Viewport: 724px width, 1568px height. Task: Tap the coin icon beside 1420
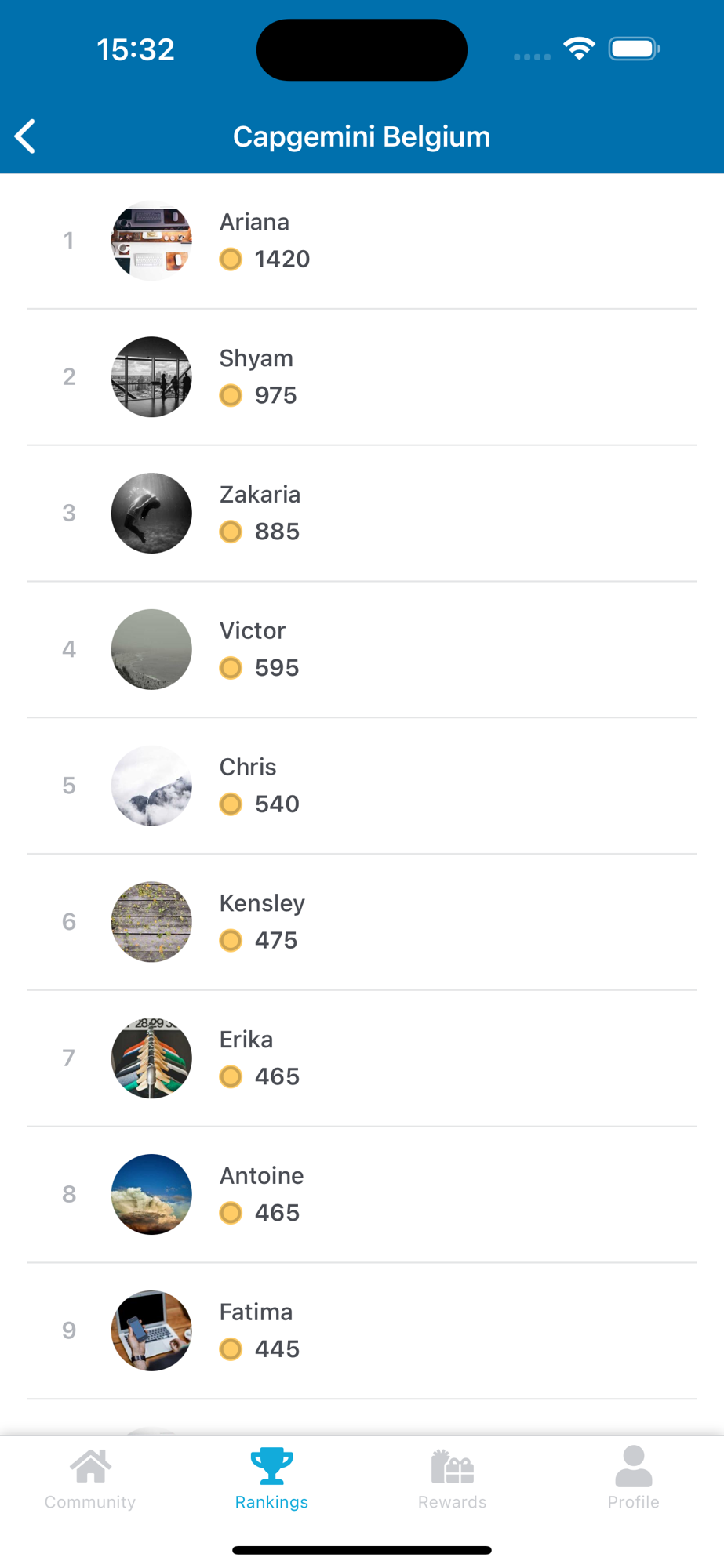pos(231,259)
